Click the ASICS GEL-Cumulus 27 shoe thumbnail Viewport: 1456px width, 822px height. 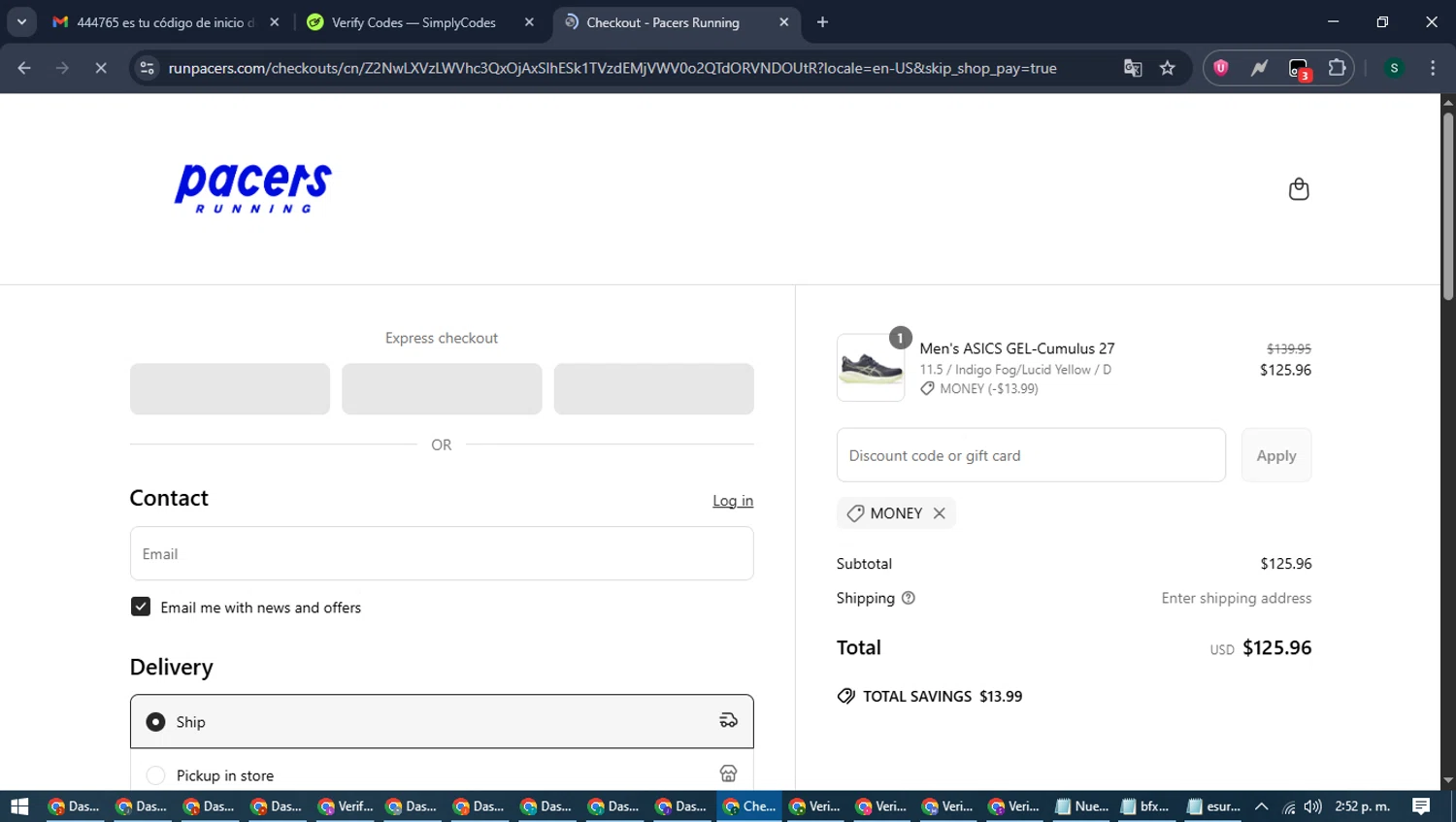click(871, 368)
